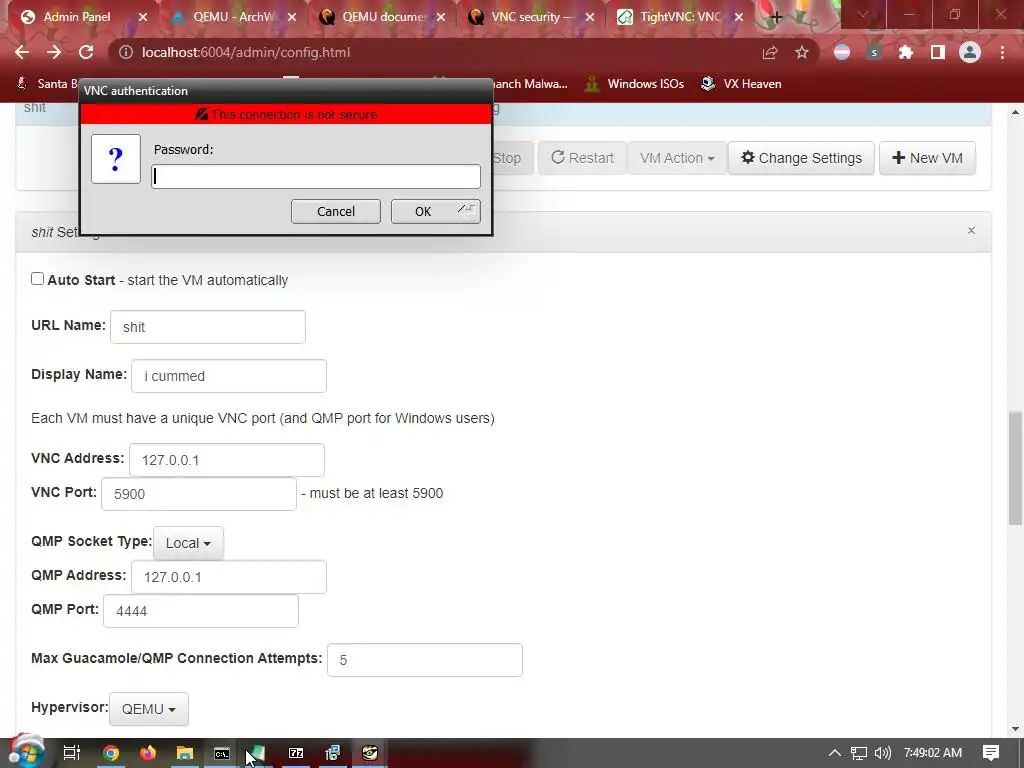
Task: Open the VX Heaven bookmark
Action: click(741, 84)
